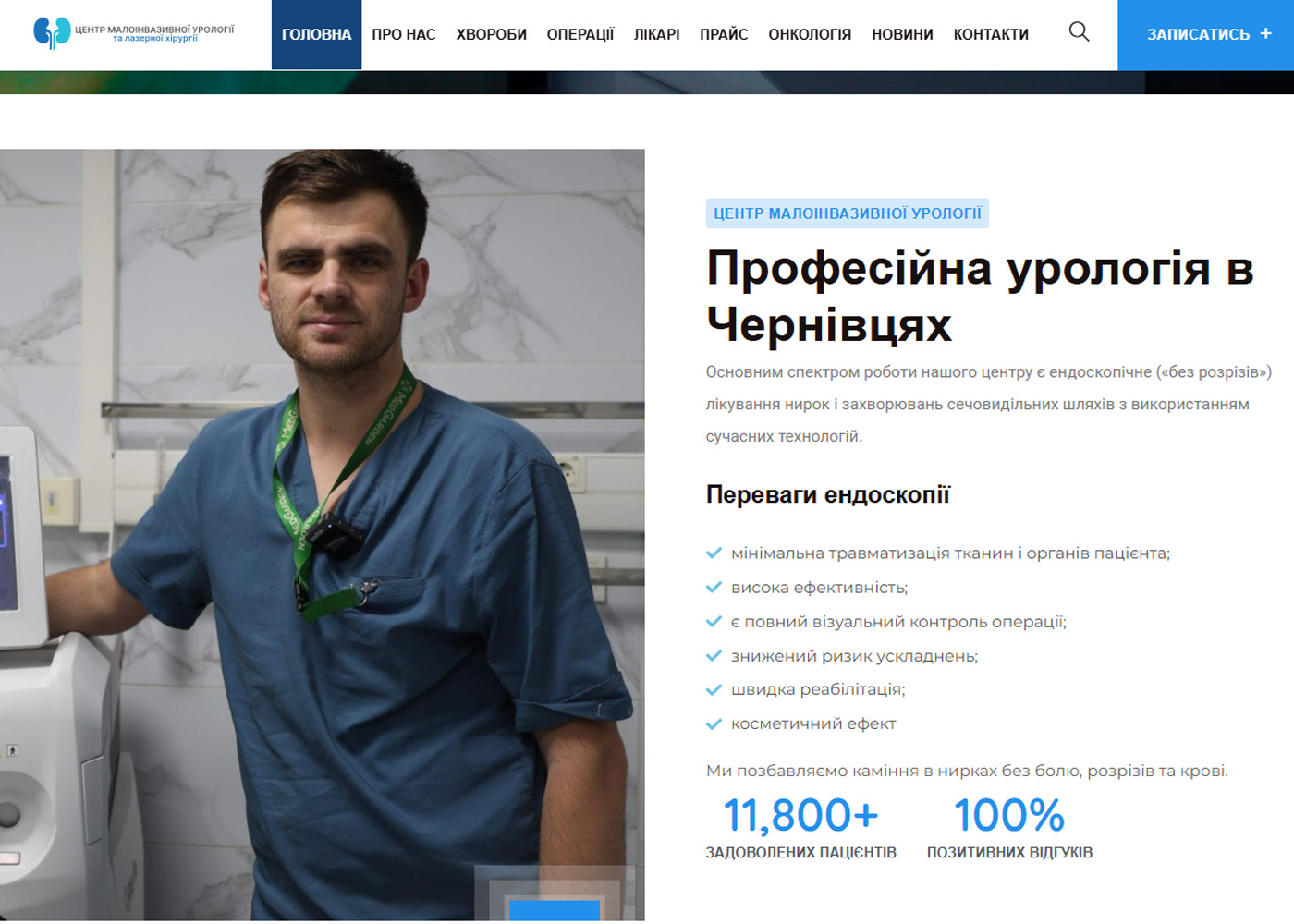Click checkmark next to мінімальна травматизація

(714, 553)
